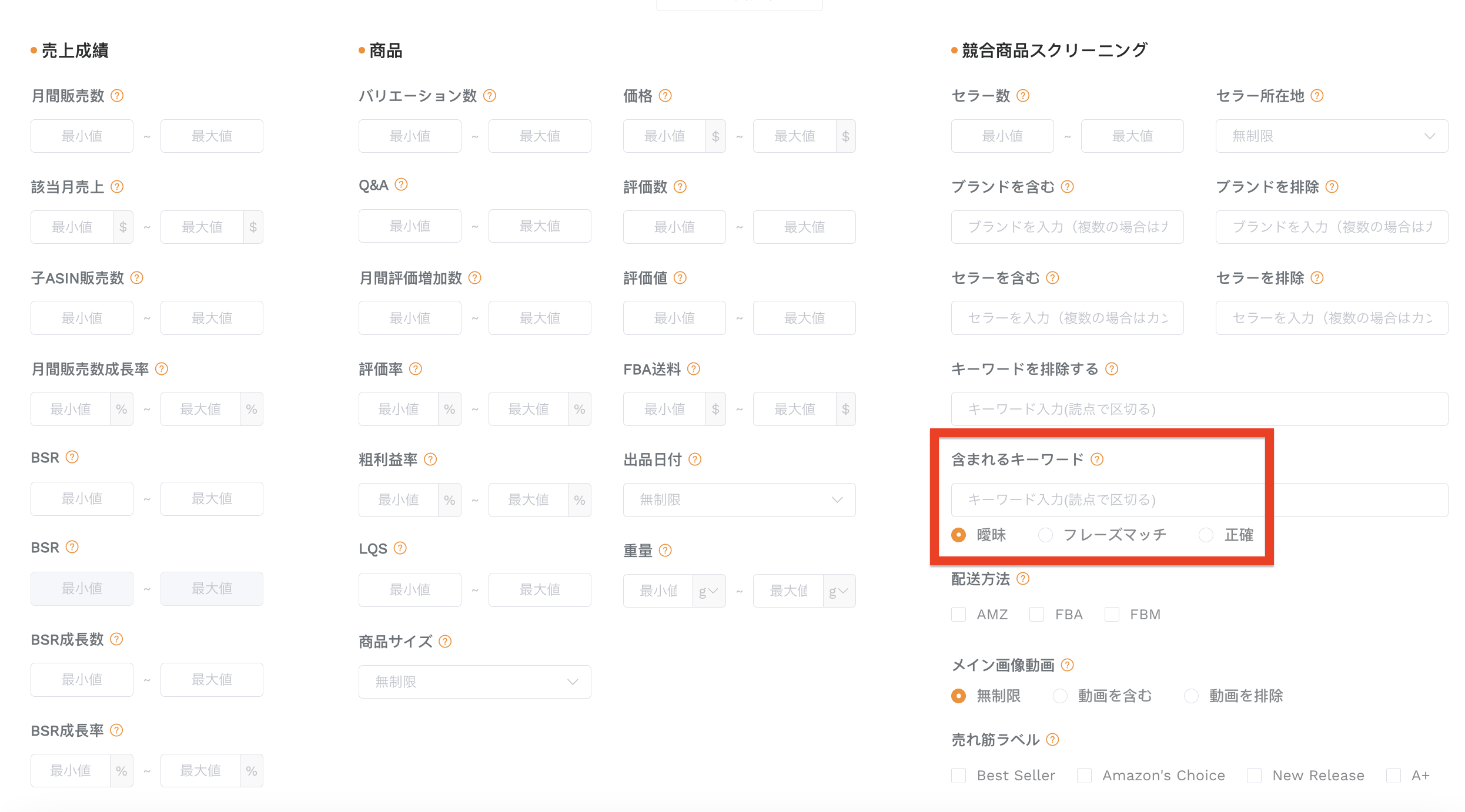Check the FBM delivery method checkbox
The height and width of the screenshot is (812, 1465).
[x=1111, y=615]
